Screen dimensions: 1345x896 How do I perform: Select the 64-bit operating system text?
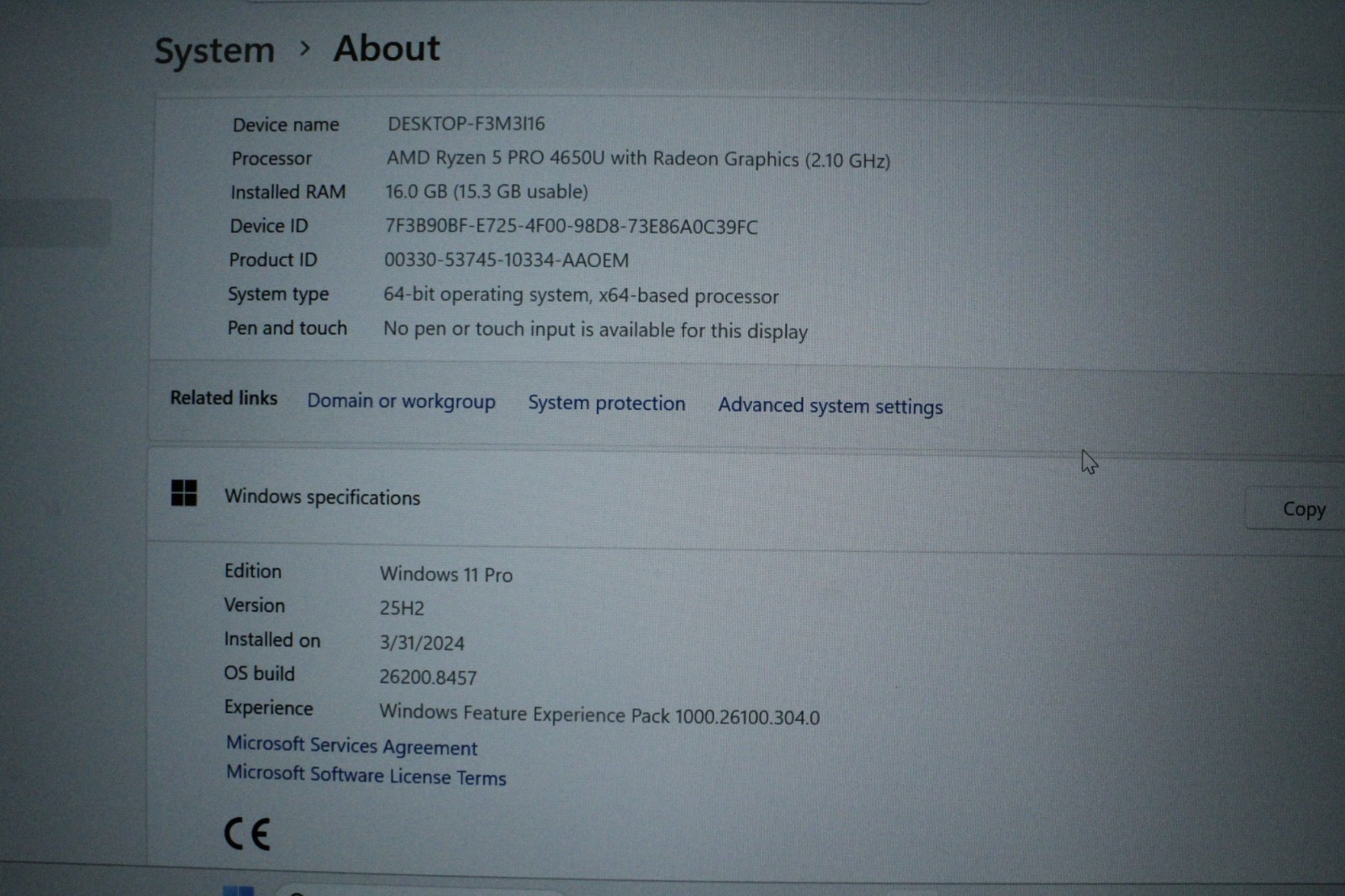tap(581, 295)
